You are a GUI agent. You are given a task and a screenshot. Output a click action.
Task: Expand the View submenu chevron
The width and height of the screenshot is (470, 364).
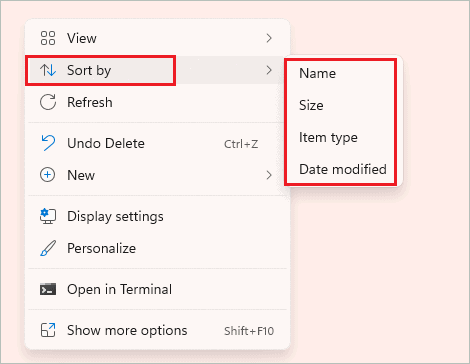pos(269,38)
